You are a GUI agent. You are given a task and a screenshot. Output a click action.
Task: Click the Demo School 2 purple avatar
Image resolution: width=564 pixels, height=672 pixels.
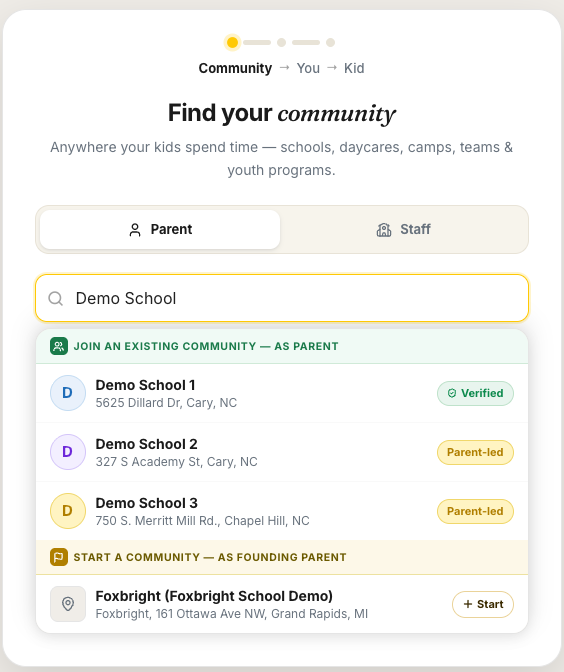pyautogui.click(x=68, y=452)
